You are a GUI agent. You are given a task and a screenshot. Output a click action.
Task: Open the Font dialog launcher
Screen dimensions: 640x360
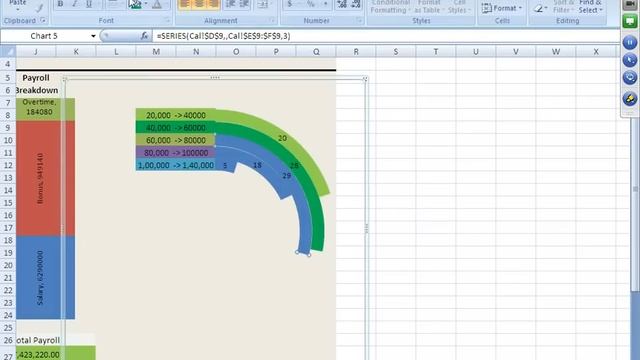[x=167, y=20]
